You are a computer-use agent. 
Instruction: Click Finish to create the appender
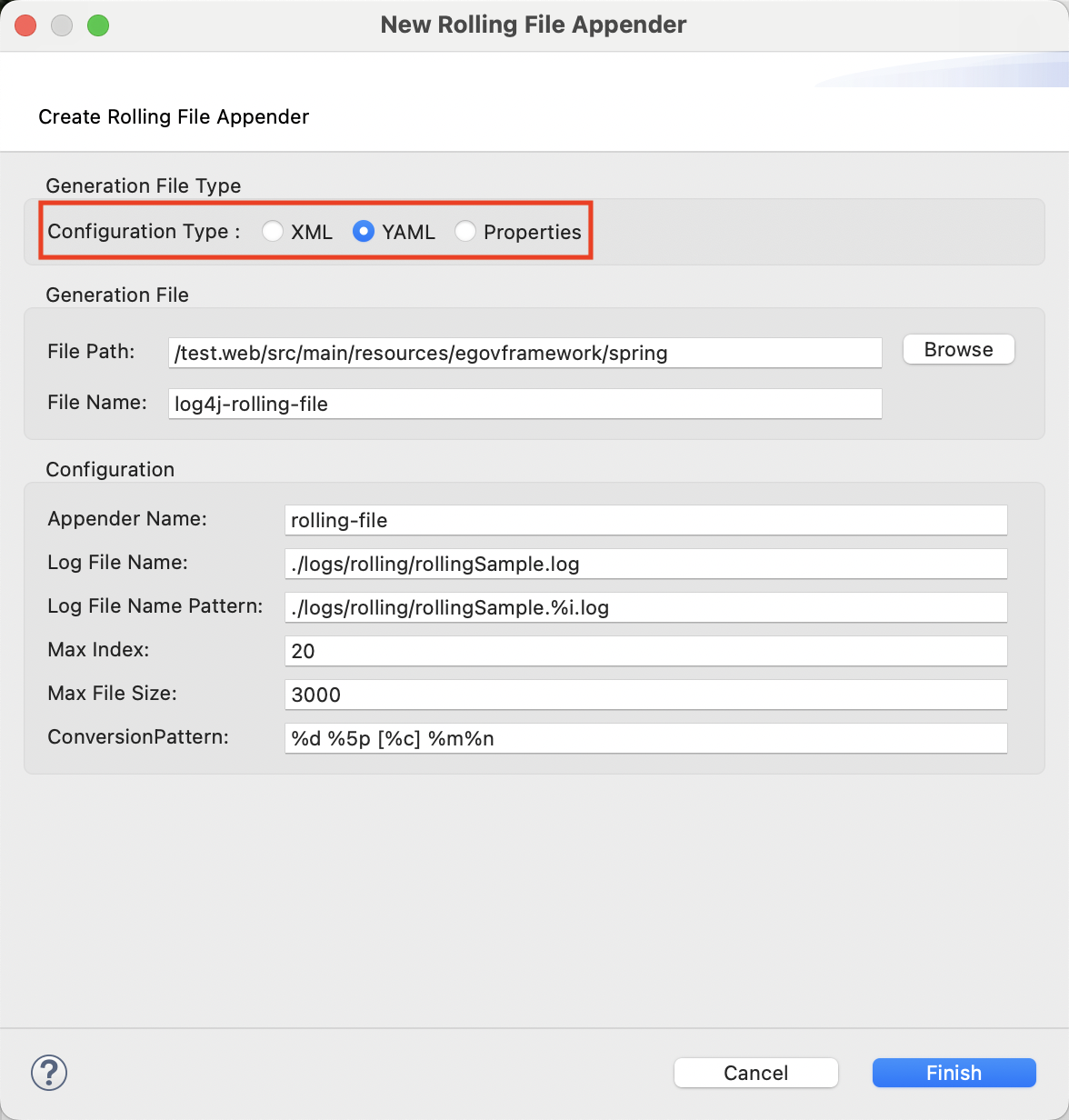[954, 1073]
